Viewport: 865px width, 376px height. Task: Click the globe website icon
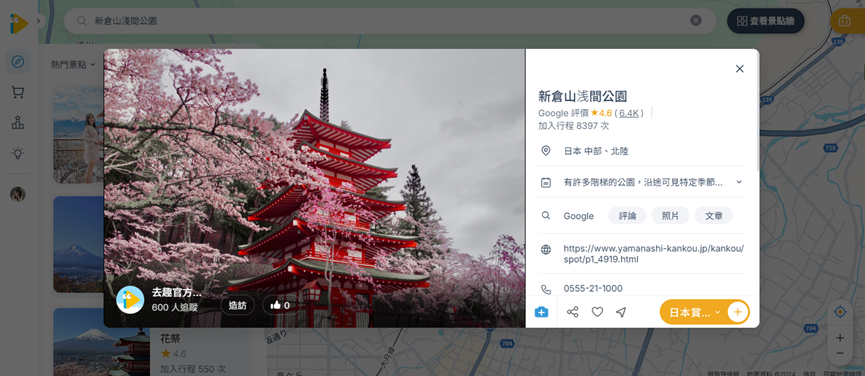(x=546, y=250)
